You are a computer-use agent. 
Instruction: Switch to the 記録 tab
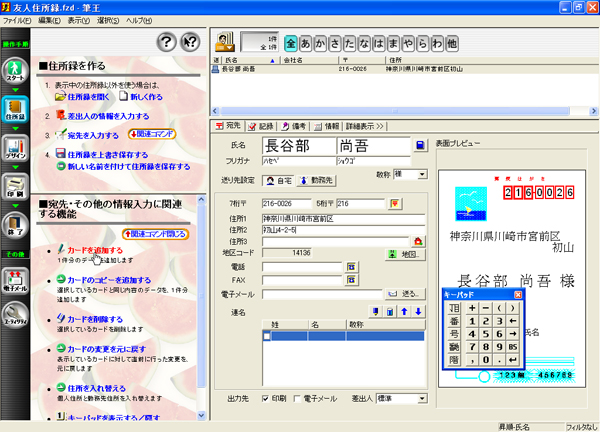[x=260, y=126]
